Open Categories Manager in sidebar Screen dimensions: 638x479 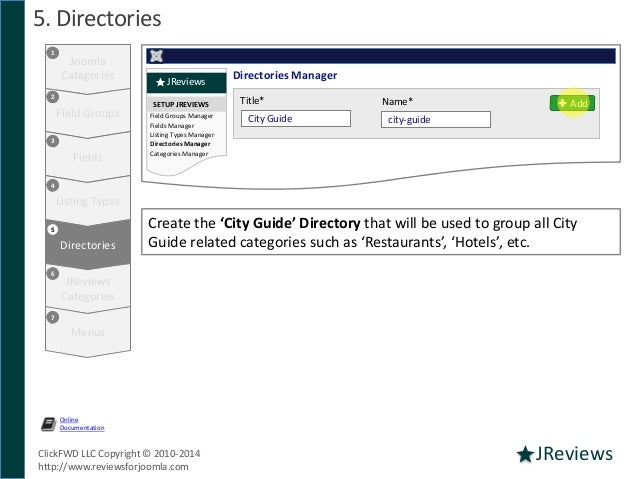[179, 154]
